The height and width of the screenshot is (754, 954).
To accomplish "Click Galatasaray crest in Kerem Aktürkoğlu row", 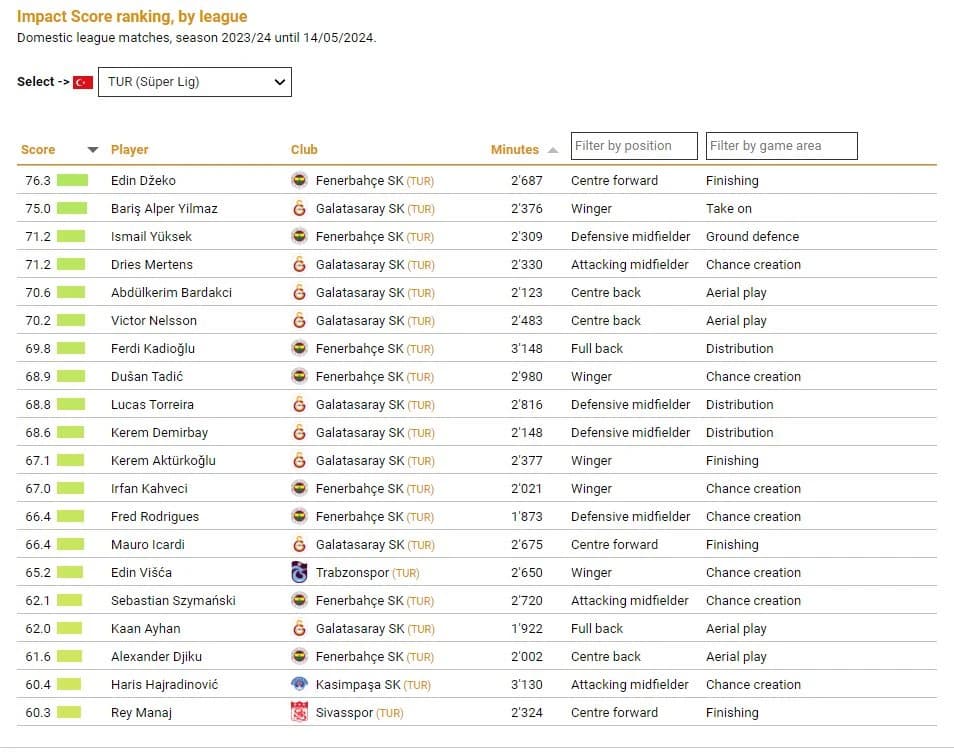I will (x=299, y=461).
